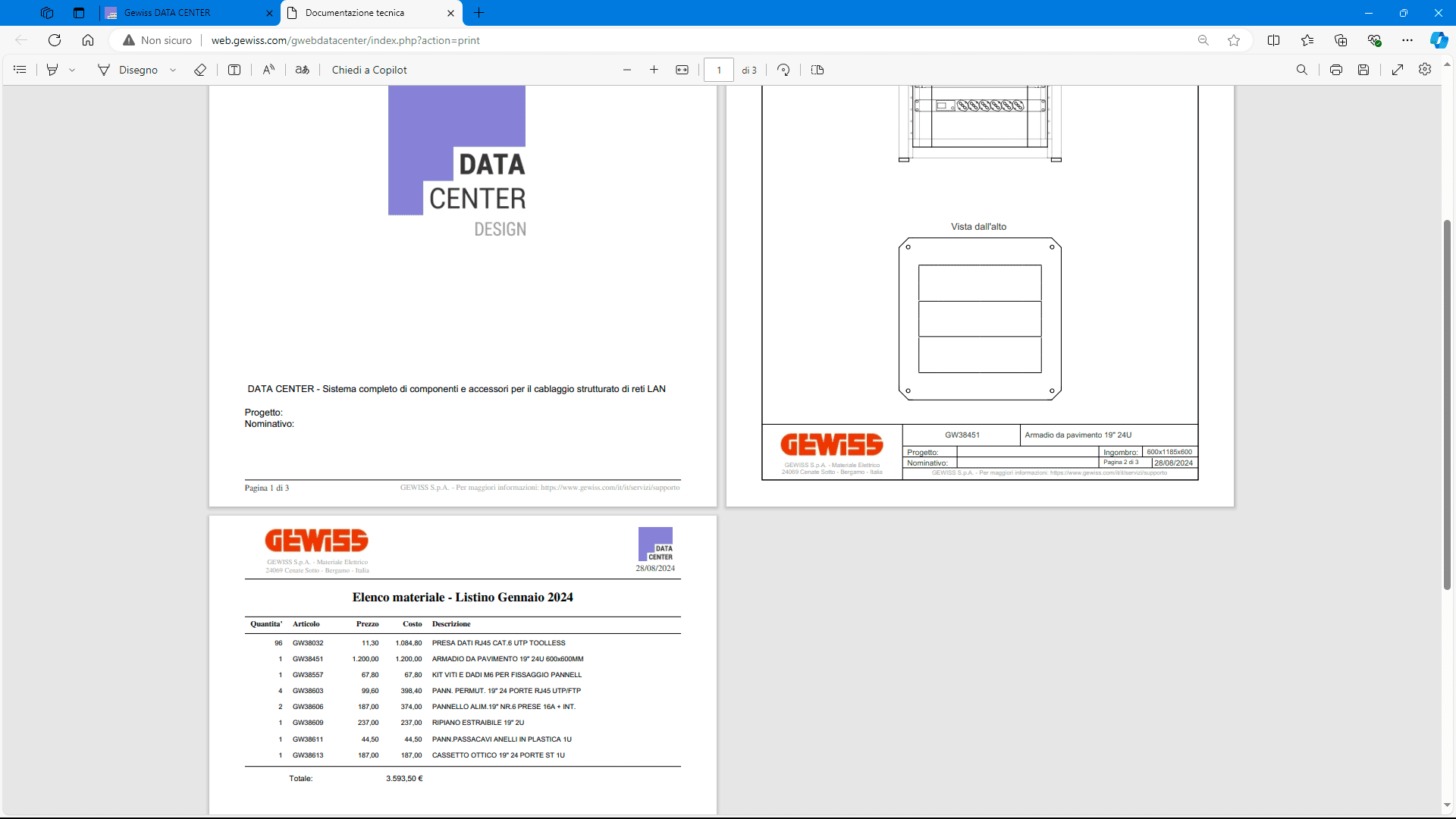The width and height of the screenshot is (1456, 819).
Task: Search inside the PDF document
Action: [1302, 70]
